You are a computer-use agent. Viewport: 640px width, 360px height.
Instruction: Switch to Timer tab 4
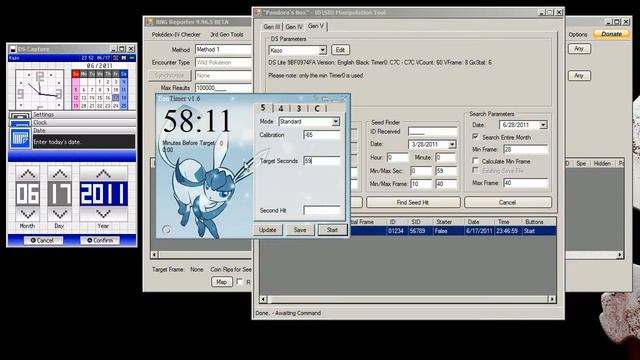[281, 108]
